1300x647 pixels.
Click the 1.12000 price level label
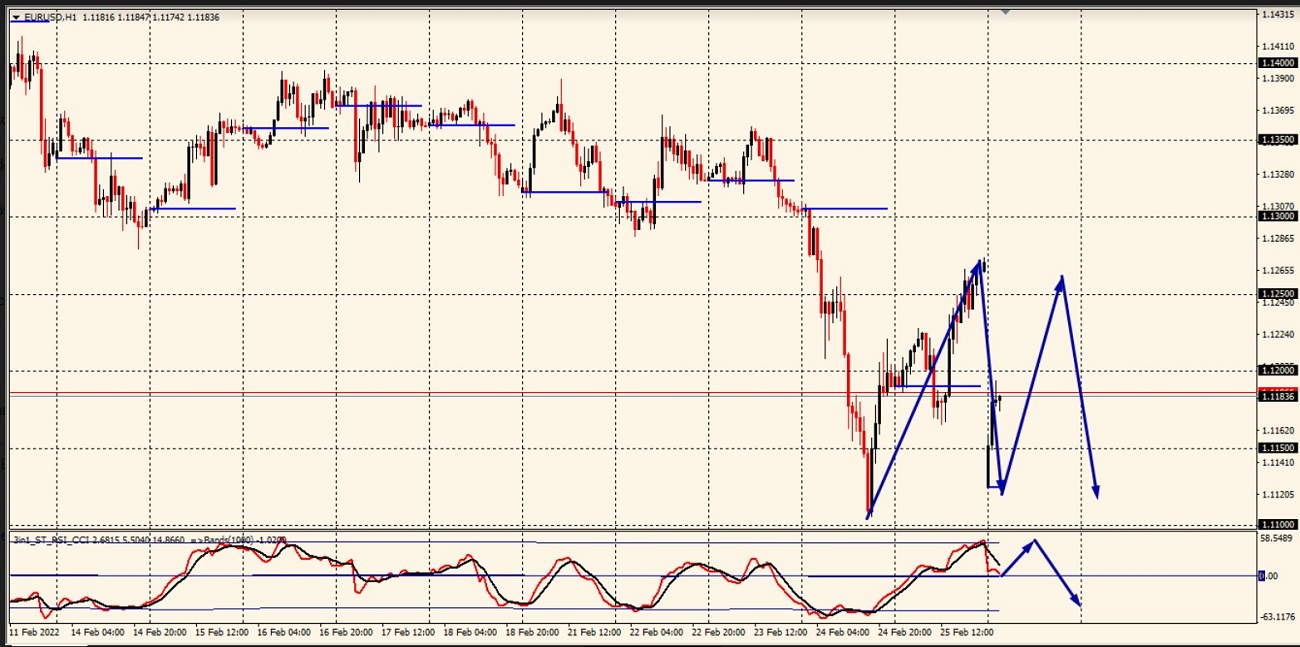(1277, 370)
